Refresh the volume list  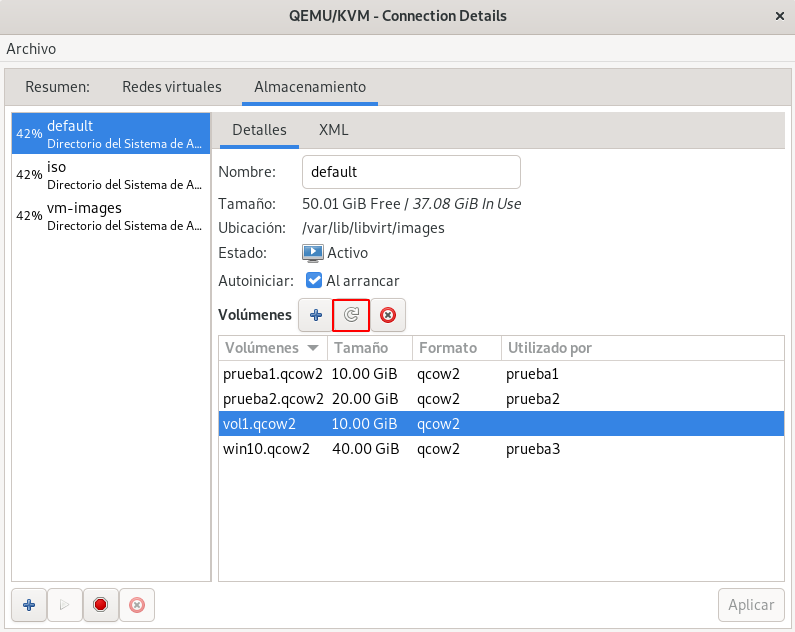pyautogui.click(x=351, y=315)
